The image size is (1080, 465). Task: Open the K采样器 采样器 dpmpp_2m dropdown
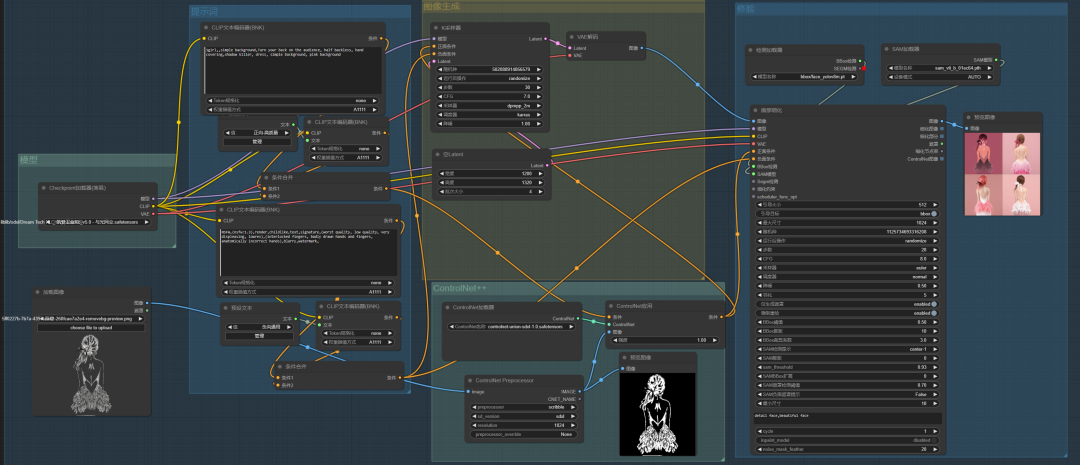pos(490,105)
